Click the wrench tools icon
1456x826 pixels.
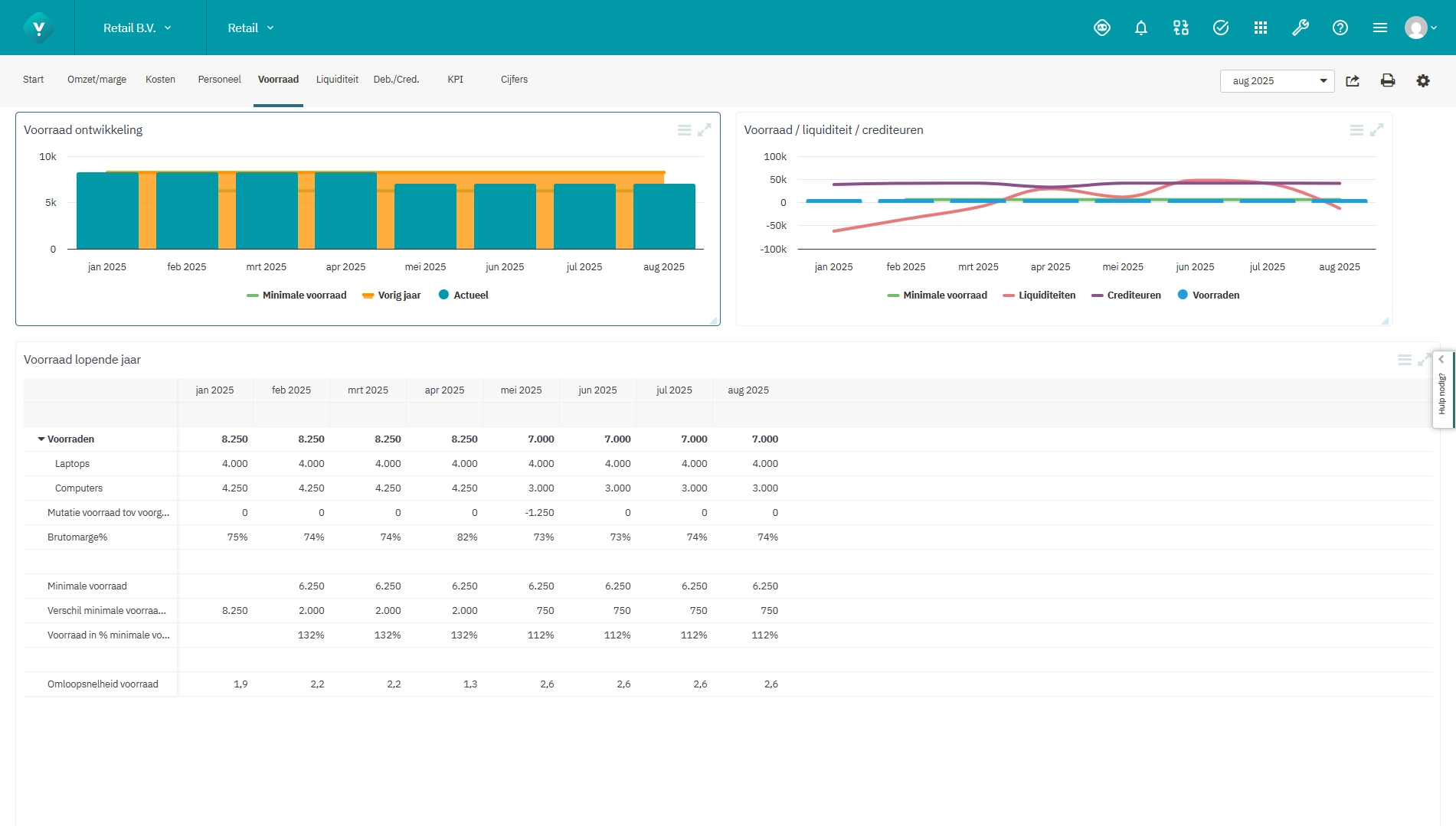pyautogui.click(x=1300, y=28)
